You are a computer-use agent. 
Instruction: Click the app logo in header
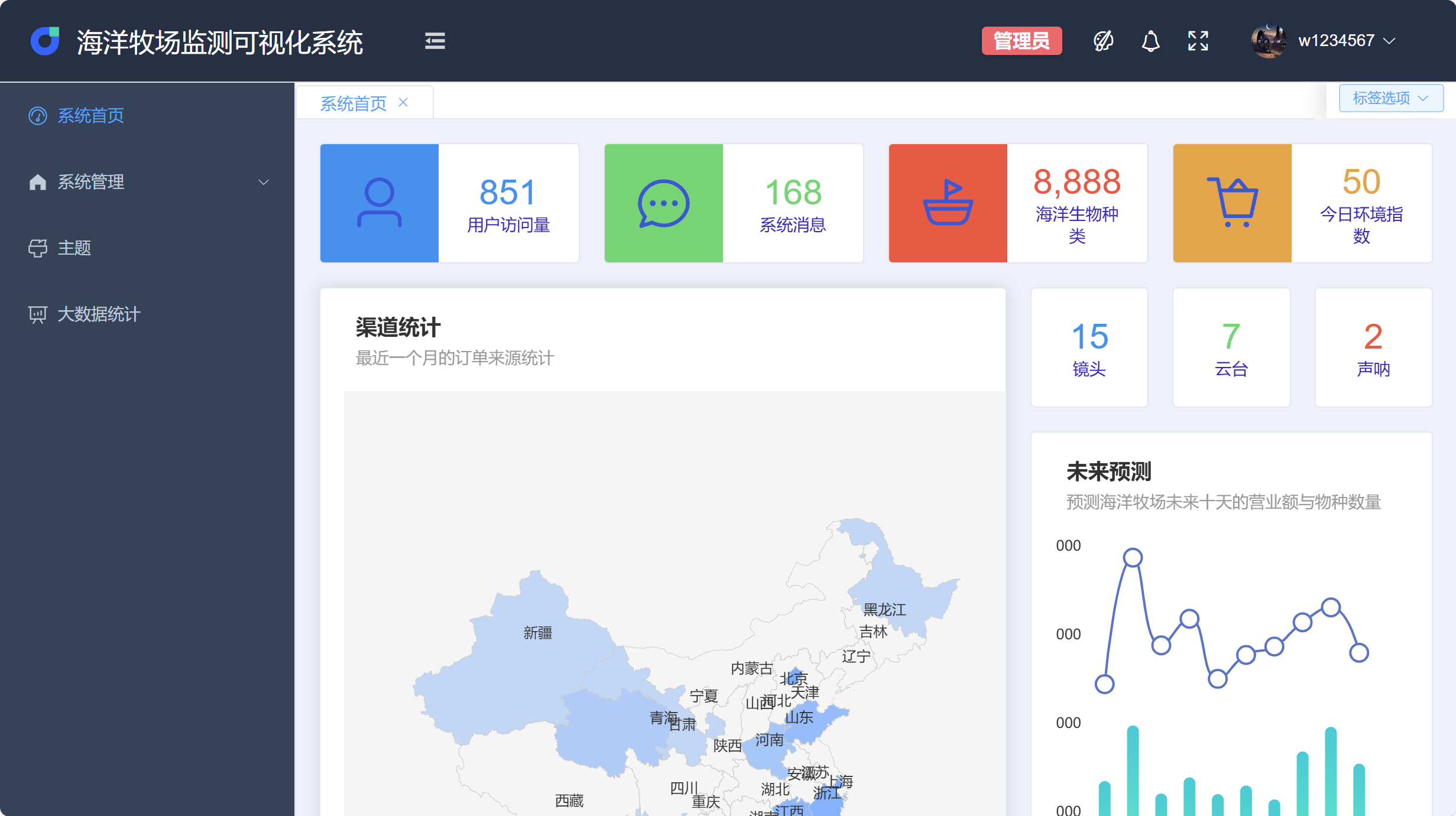(45, 41)
